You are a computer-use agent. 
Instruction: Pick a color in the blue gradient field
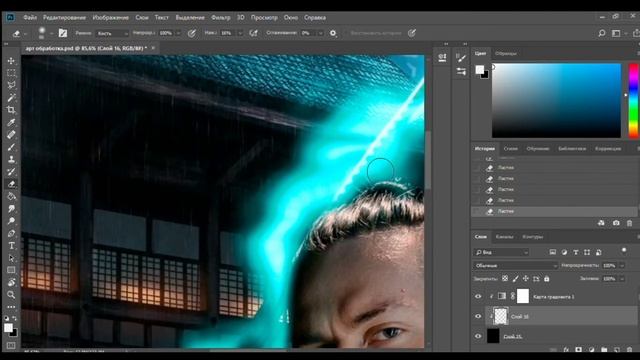(556, 100)
